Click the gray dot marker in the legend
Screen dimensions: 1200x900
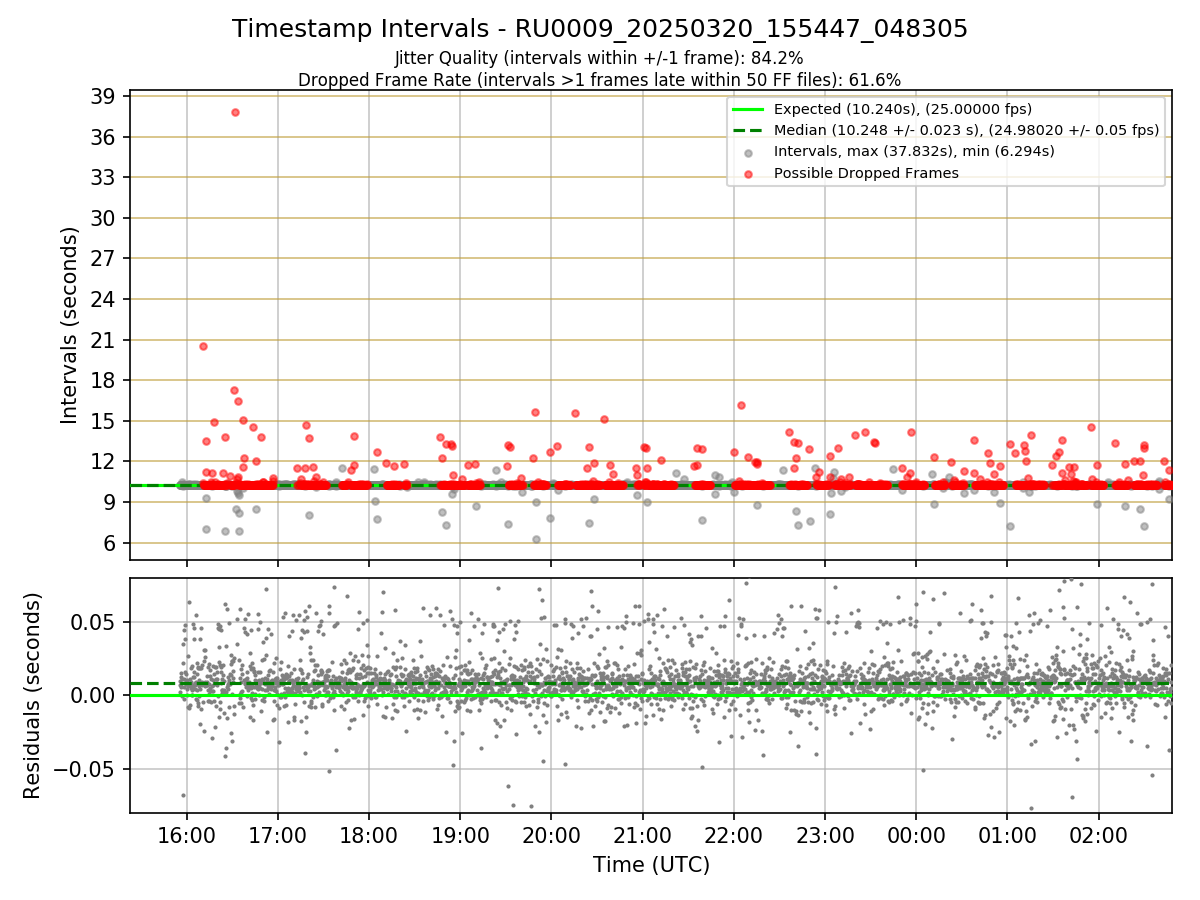pos(748,152)
